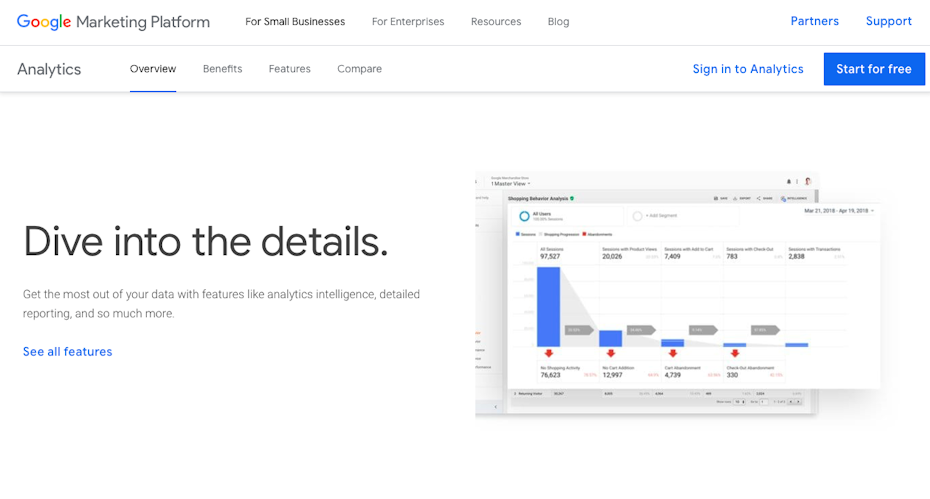The width and height of the screenshot is (930, 499).
Task: Click the Share icon in the report toolbar
Action: point(762,199)
